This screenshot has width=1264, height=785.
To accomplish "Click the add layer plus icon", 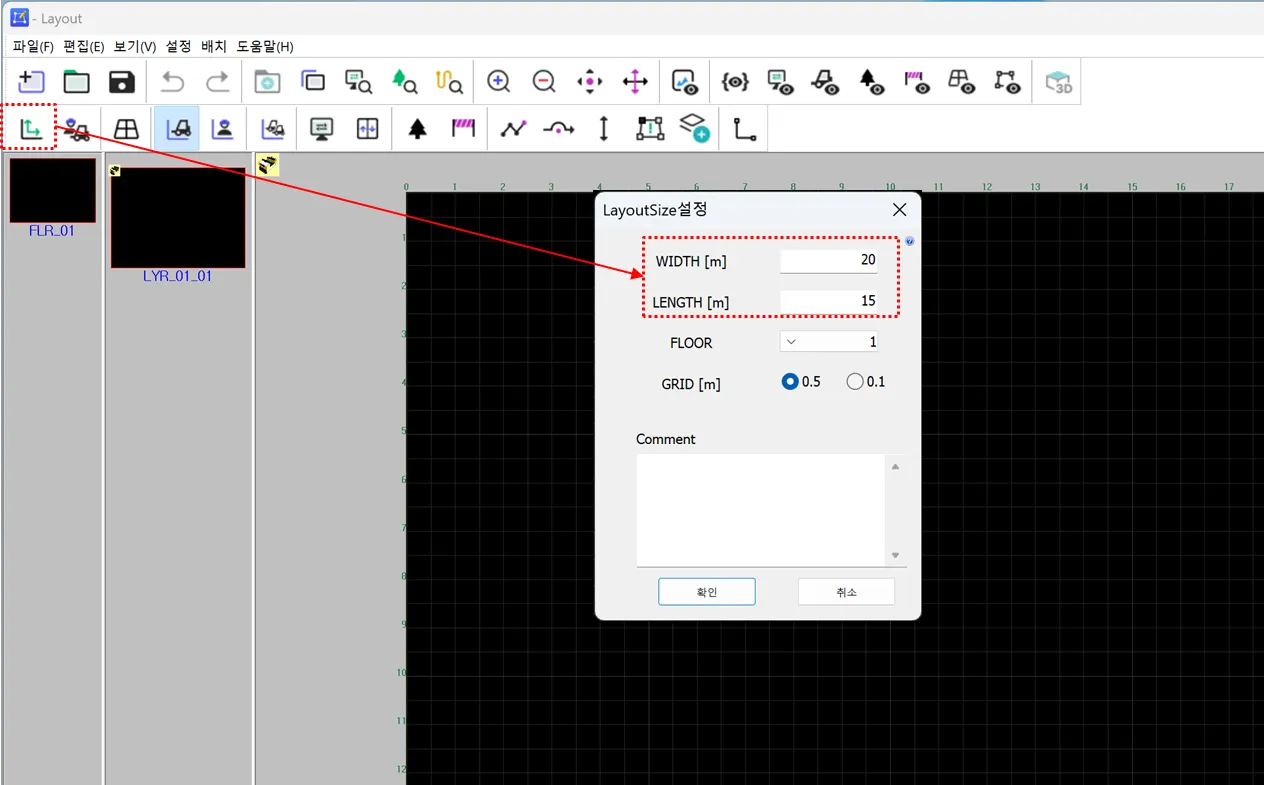I will click(x=695, y=129).
